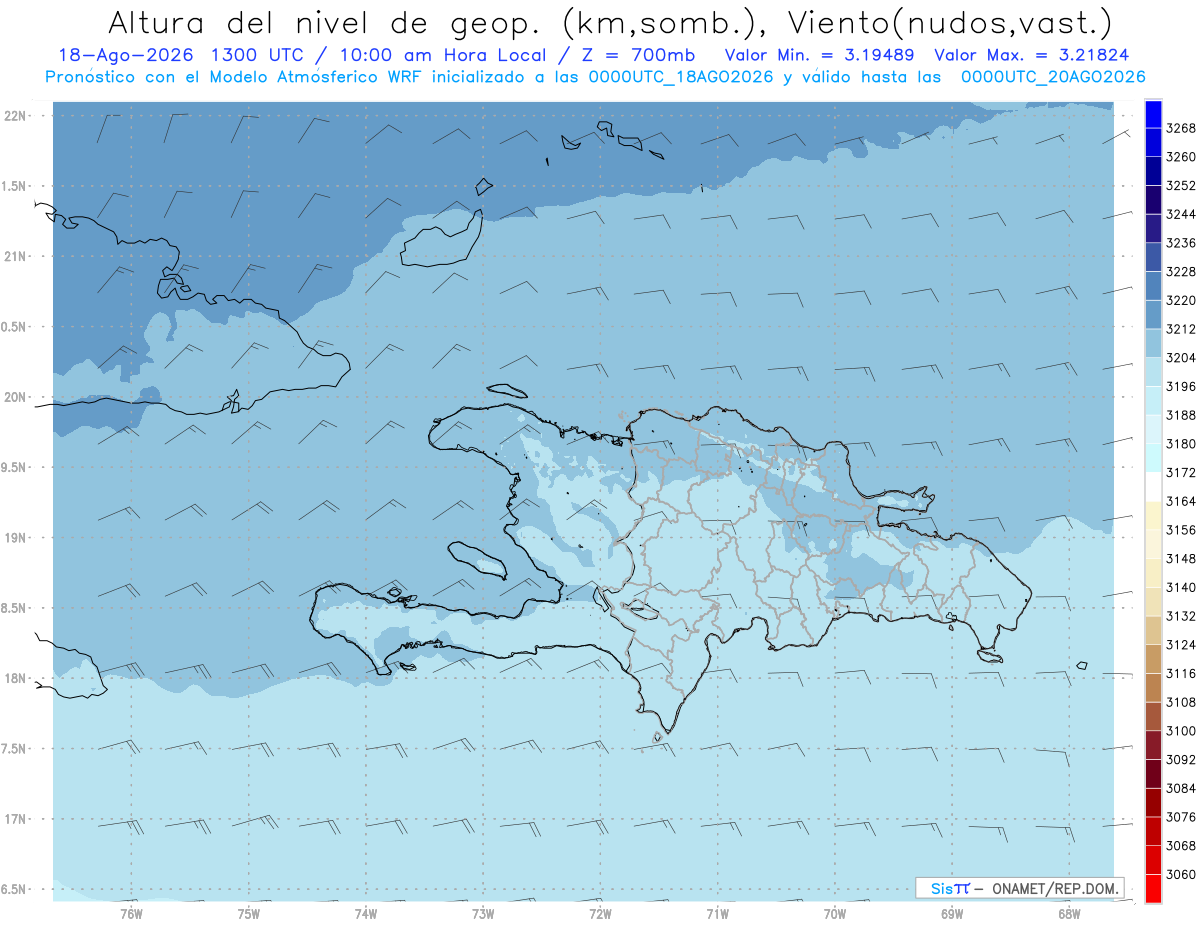Click the legend value 3252
Screen dimensions: 1200x927
tap(1181, 186)
